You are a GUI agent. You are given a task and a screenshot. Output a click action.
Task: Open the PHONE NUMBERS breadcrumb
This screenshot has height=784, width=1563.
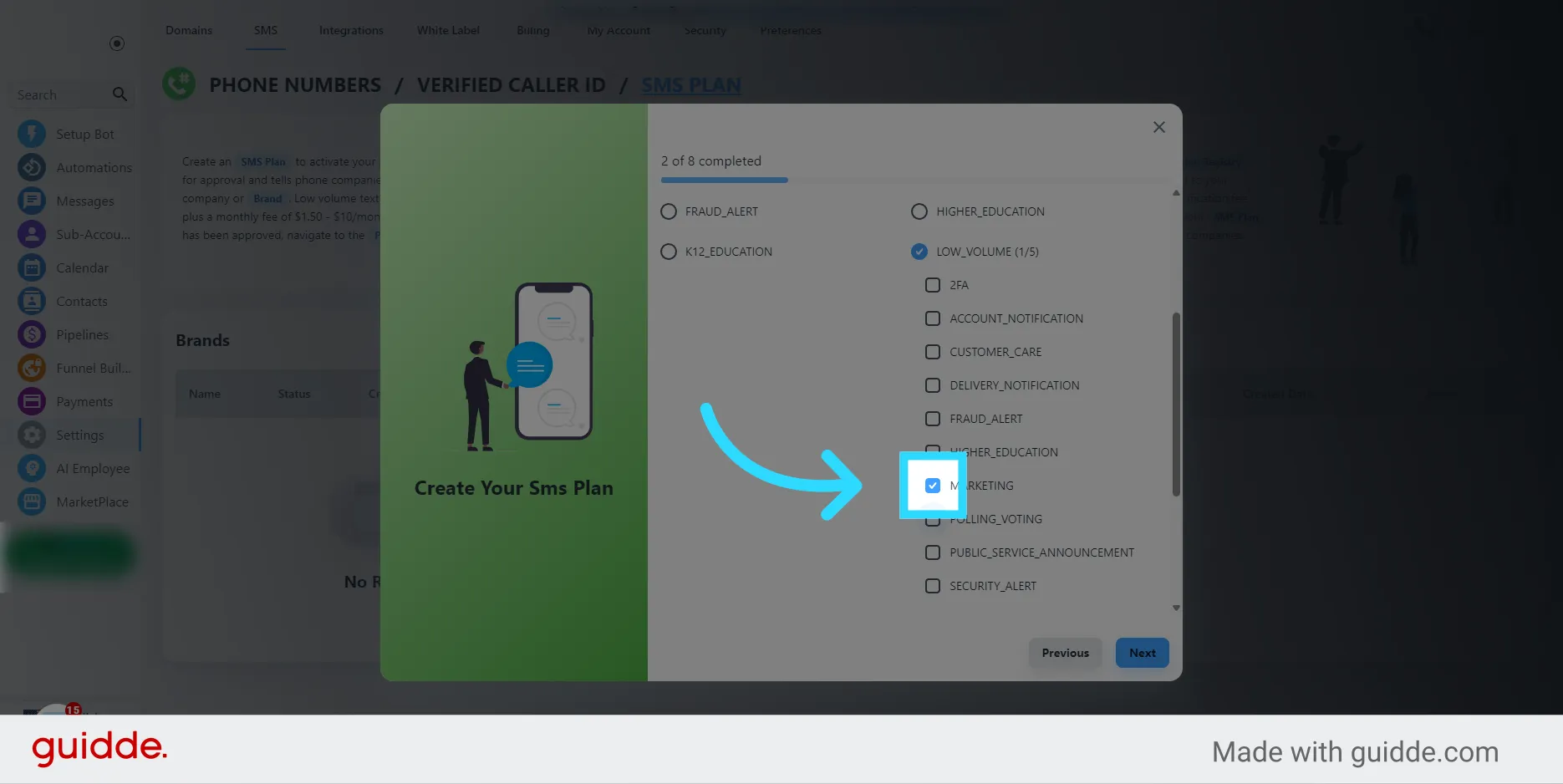pos(295,85)
